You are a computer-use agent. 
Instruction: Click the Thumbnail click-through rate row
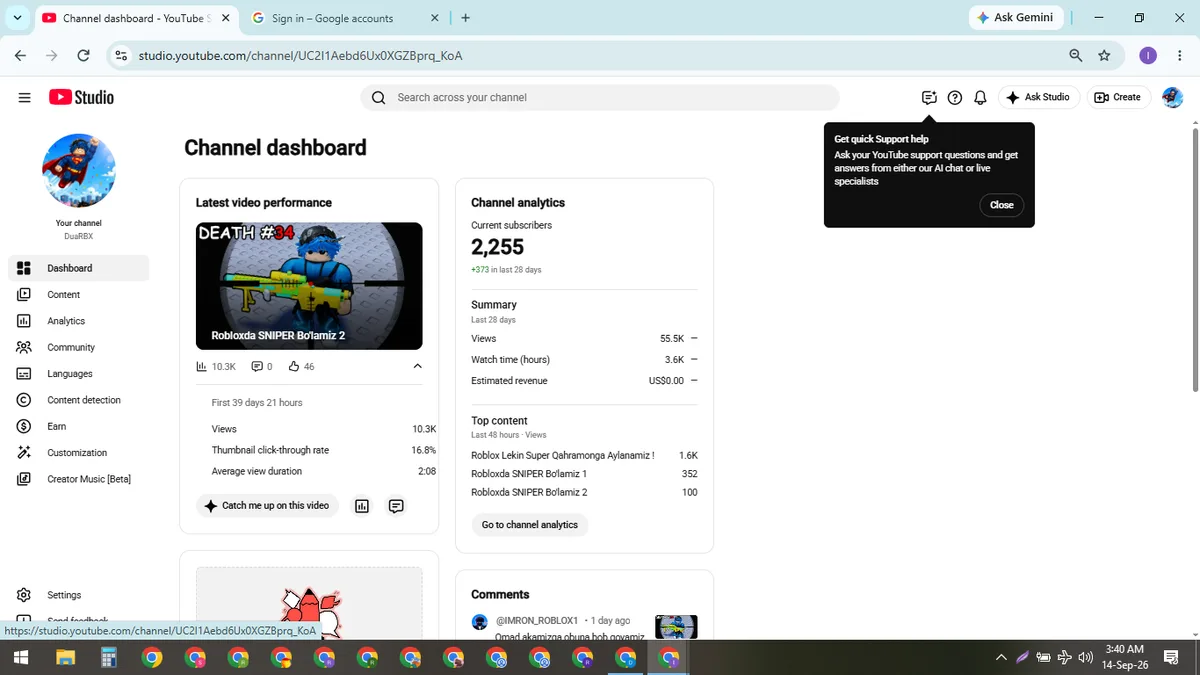coord(324,450)
